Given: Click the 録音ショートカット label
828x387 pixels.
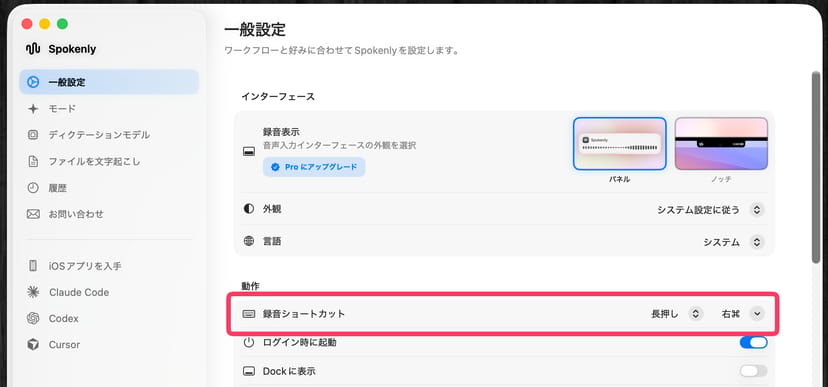Looking at the screenshot, I should coord(304,314).
